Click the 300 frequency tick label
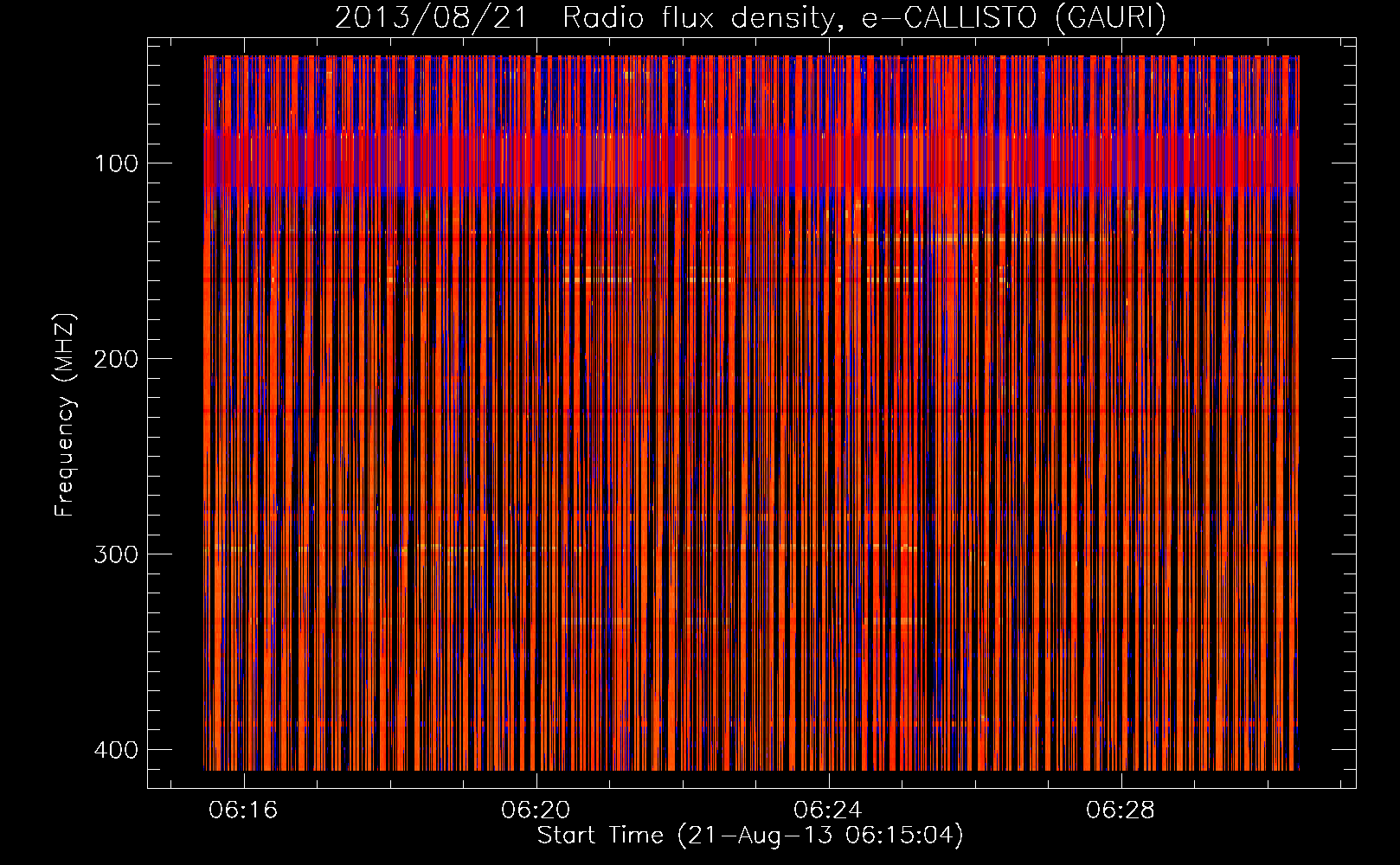1400x865 pixels. pyautogui.click(x=116, y=554)
